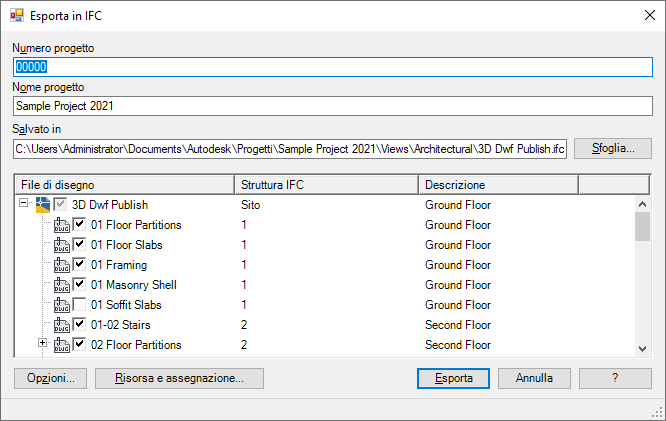This screenshot has width=666, height=421.
Task: Click the 01 Soffit Slabs drawing icon
Action: tap(61, 305)
